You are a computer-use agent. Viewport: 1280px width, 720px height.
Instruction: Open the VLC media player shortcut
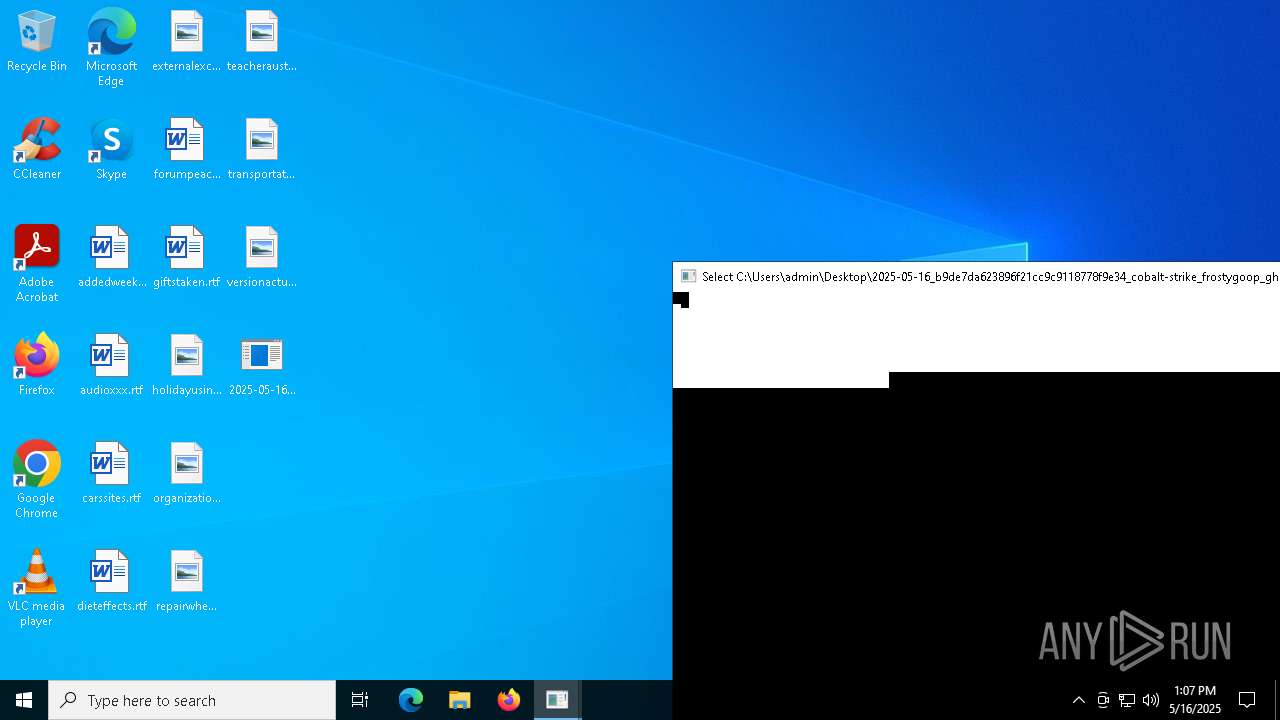click(x=37, y=588)
